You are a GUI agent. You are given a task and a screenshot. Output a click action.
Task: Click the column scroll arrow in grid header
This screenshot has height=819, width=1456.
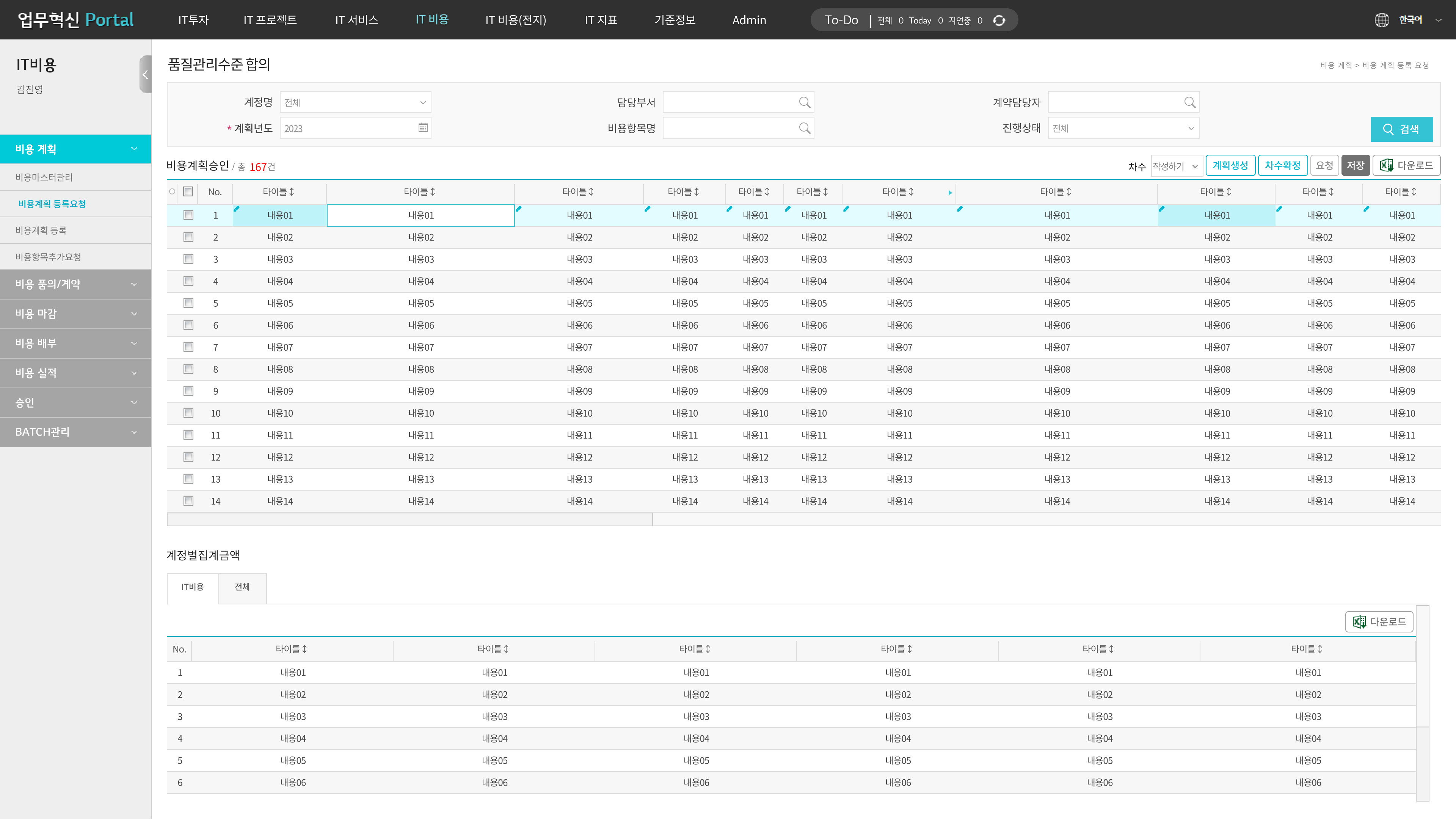tap(950, 193)
